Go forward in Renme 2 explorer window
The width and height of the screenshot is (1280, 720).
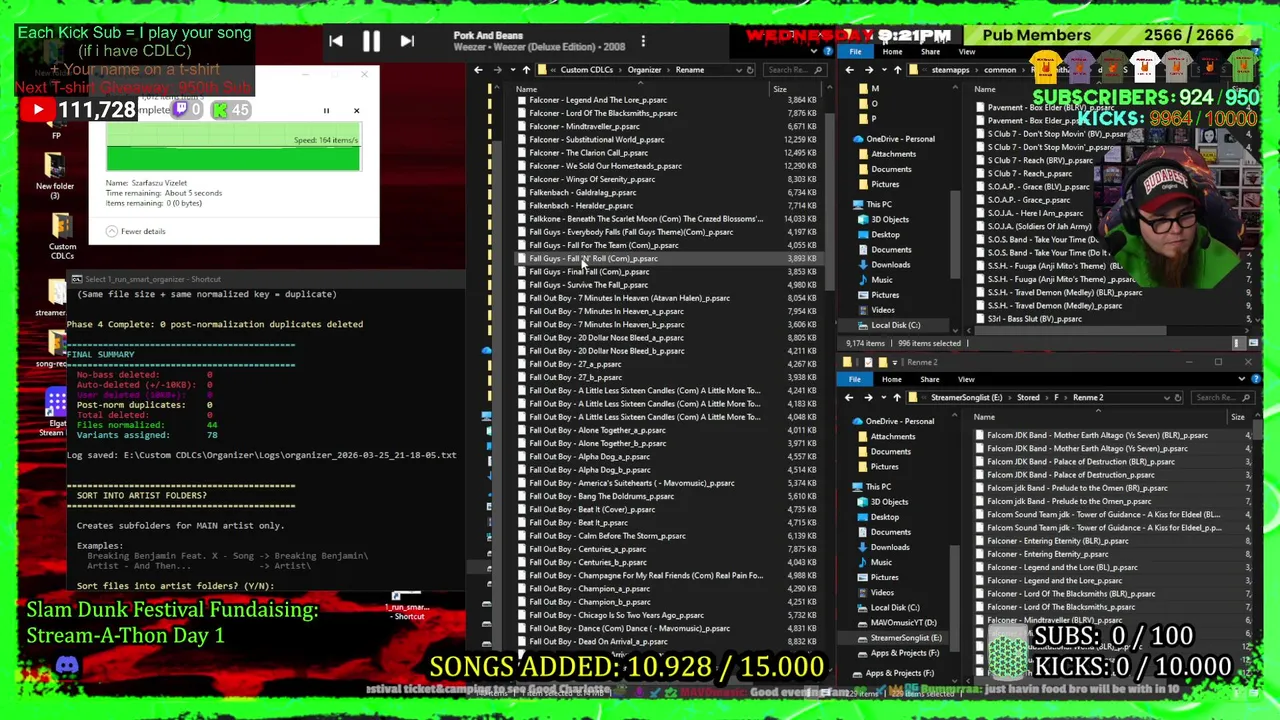[x=868, y=398]
